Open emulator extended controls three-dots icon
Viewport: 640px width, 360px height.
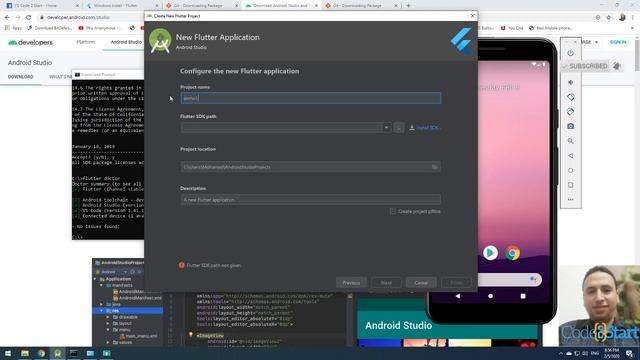[571, 200]
